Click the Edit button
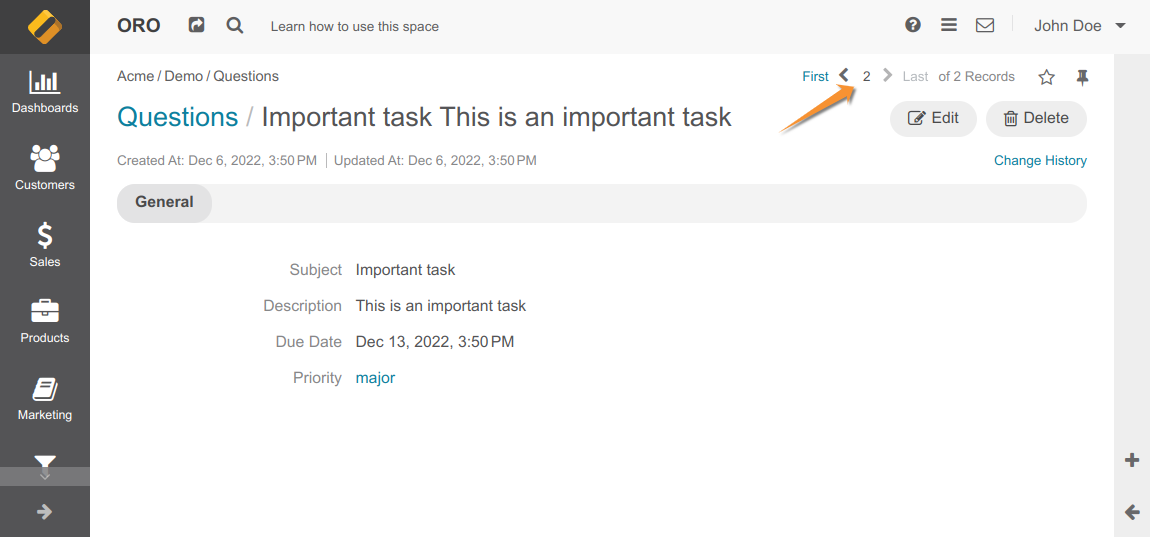The width and height of the screenshot is (1150, 537). (933, 118)
